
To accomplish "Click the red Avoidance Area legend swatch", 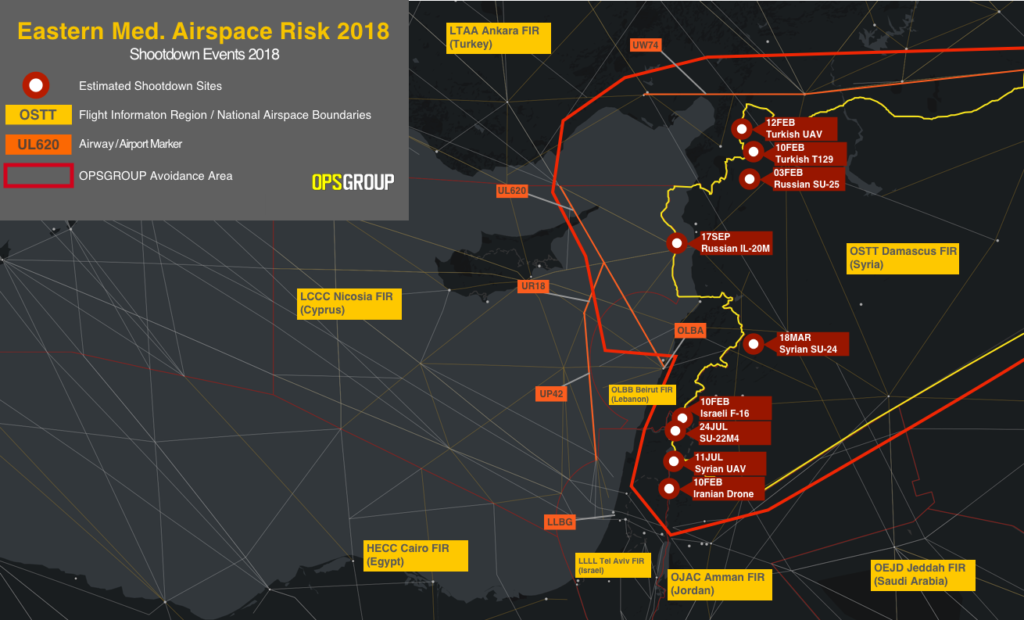I will [x=36, y=175].
